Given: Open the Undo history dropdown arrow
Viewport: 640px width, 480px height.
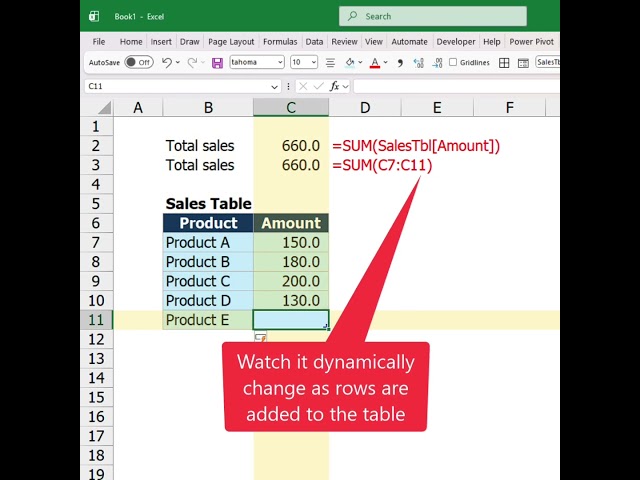Looking at the screenshot, I should [178, 62].
